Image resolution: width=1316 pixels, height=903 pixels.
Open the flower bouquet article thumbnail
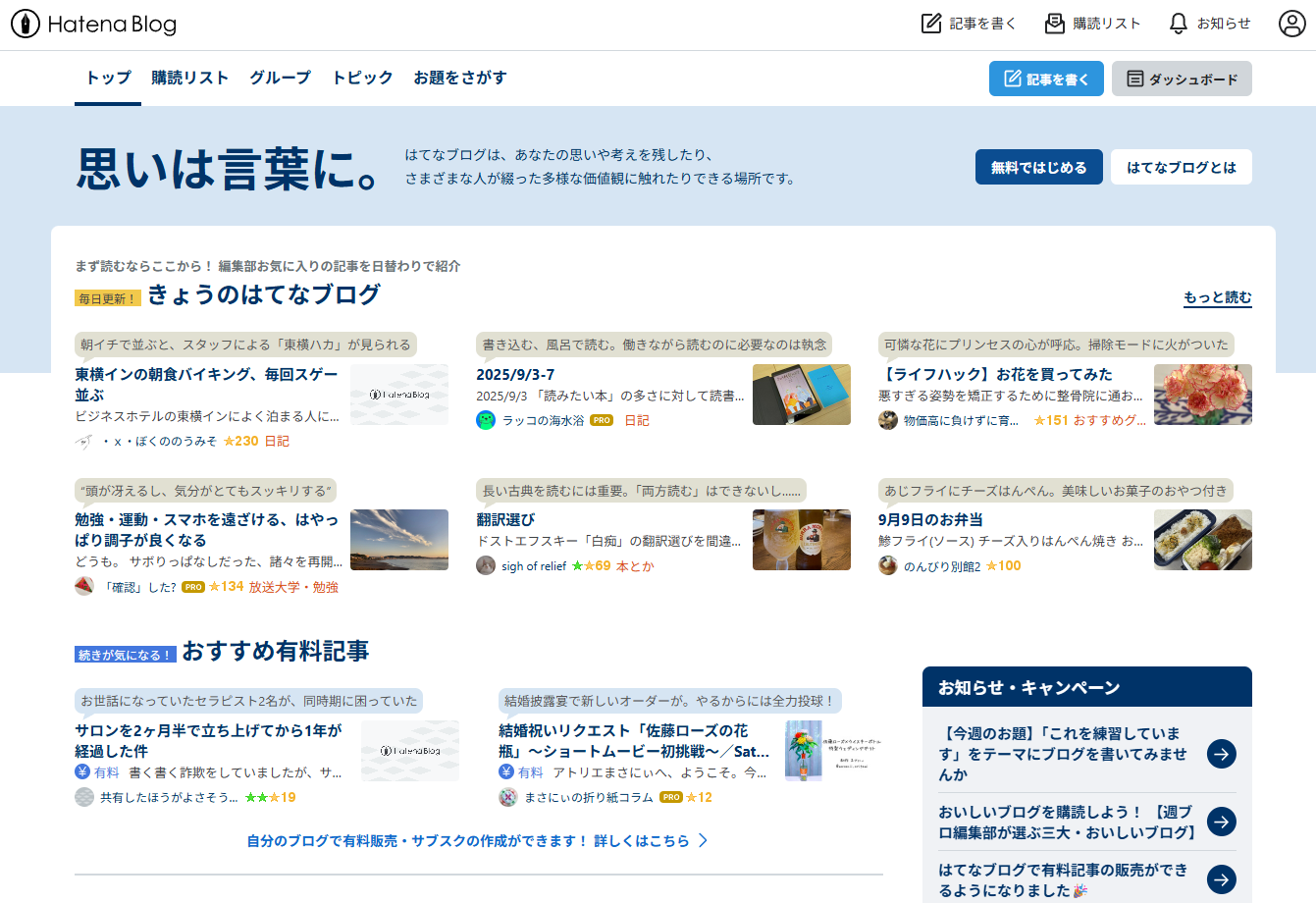[x=1202, y=395]
